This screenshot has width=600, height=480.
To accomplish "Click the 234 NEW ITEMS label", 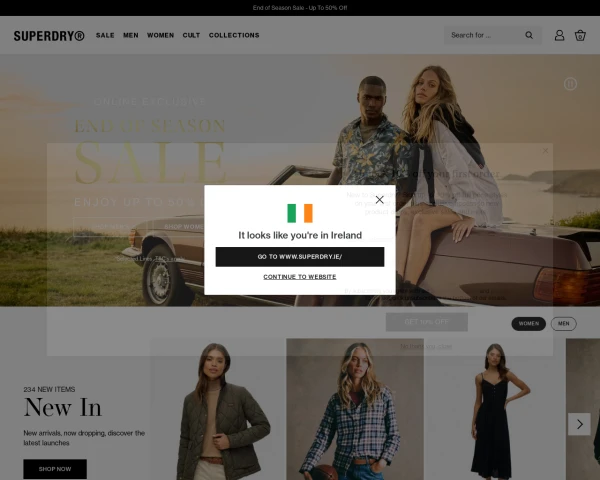I will pyautogui.click(x=49, y=389).
